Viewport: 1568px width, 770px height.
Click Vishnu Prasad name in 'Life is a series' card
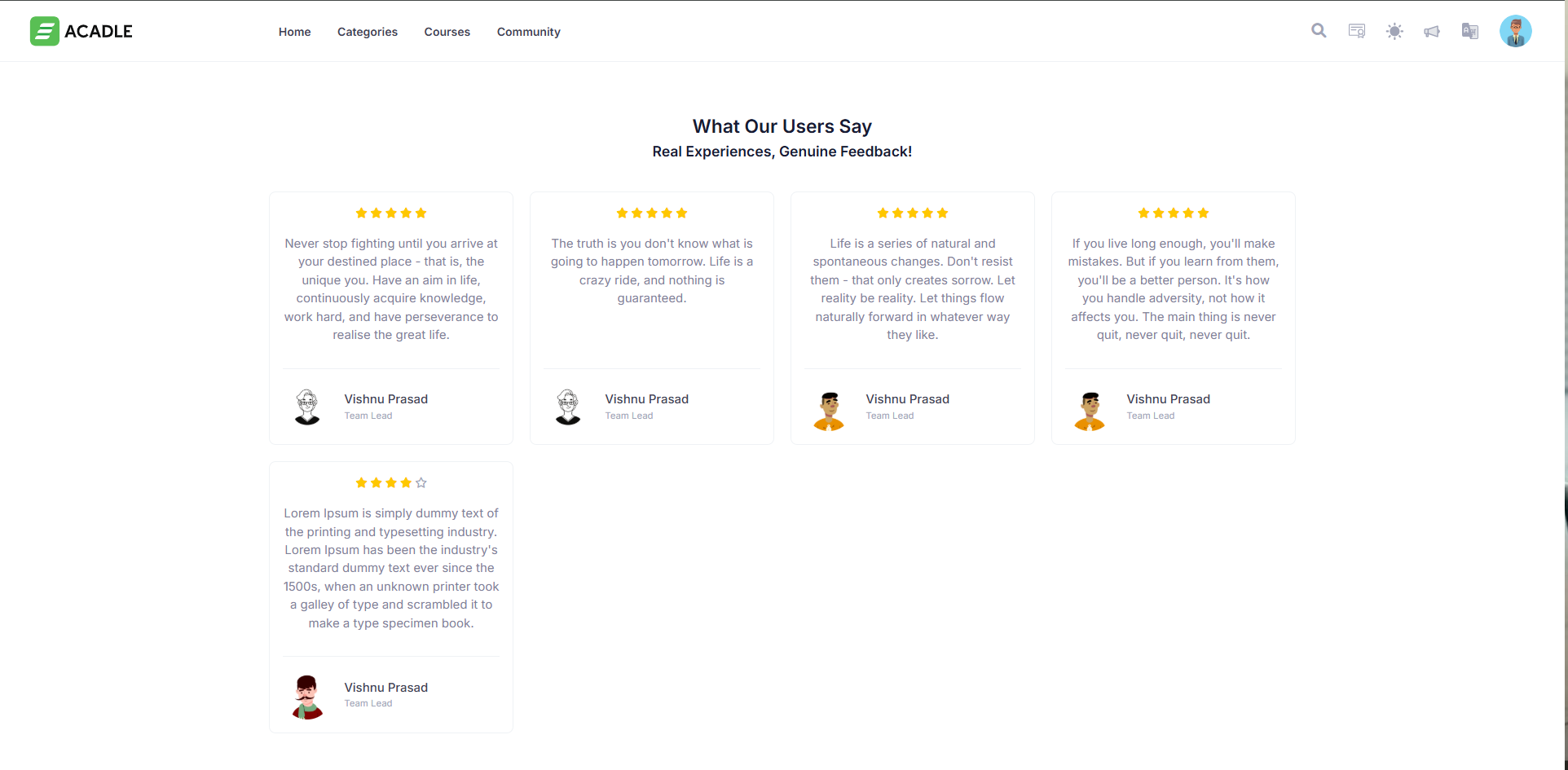pyautogui.click(x=907, y=399)
